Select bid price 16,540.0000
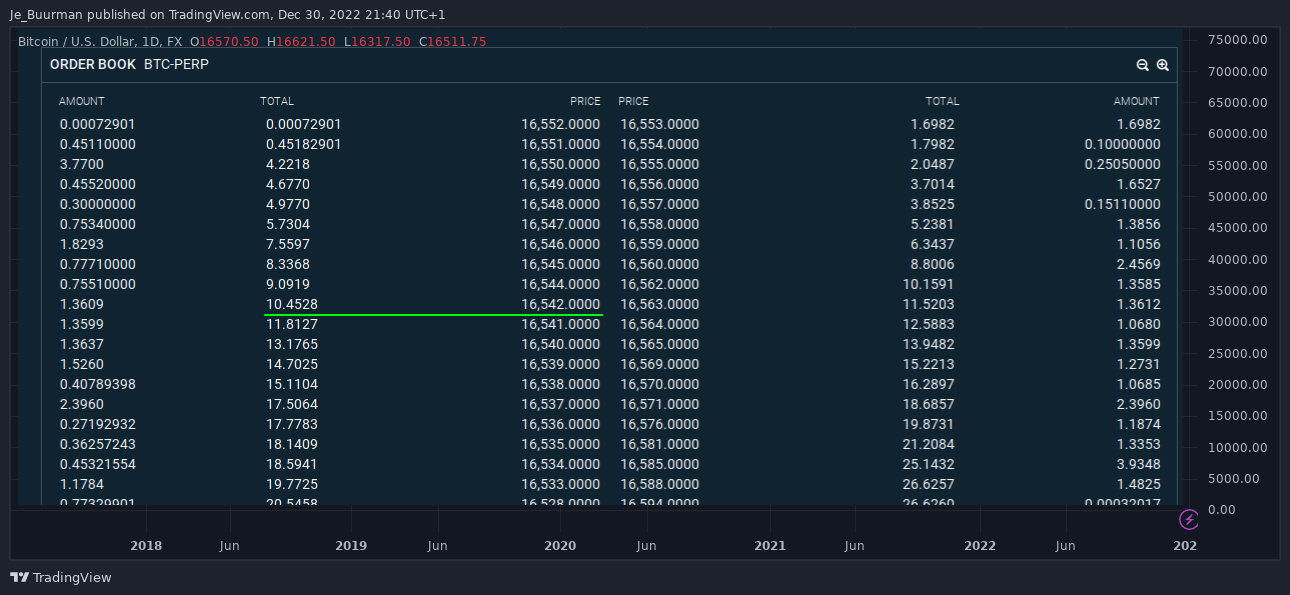Image resolution: width=1290 pixels, height=595 pixels. 561,344
